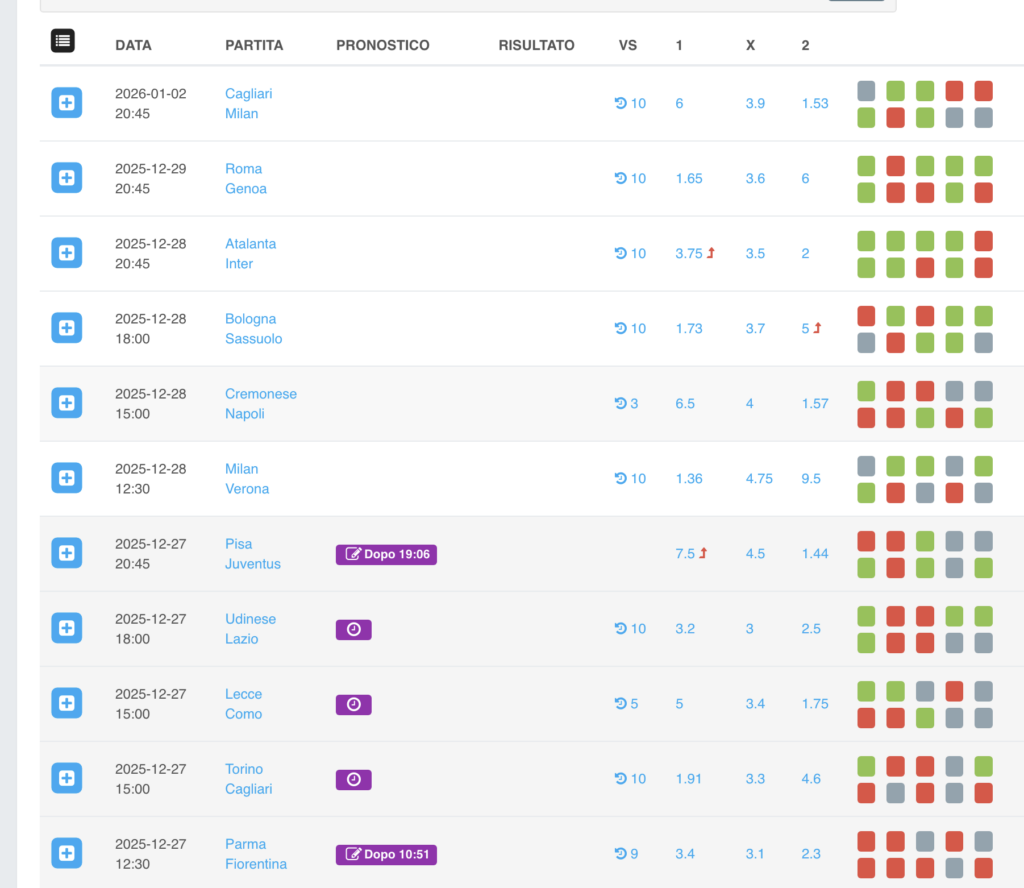Click first form square in Cagliari Milan row
Image resolution: width=1024 pixels, height=888 pixels.
click(866, 91)
